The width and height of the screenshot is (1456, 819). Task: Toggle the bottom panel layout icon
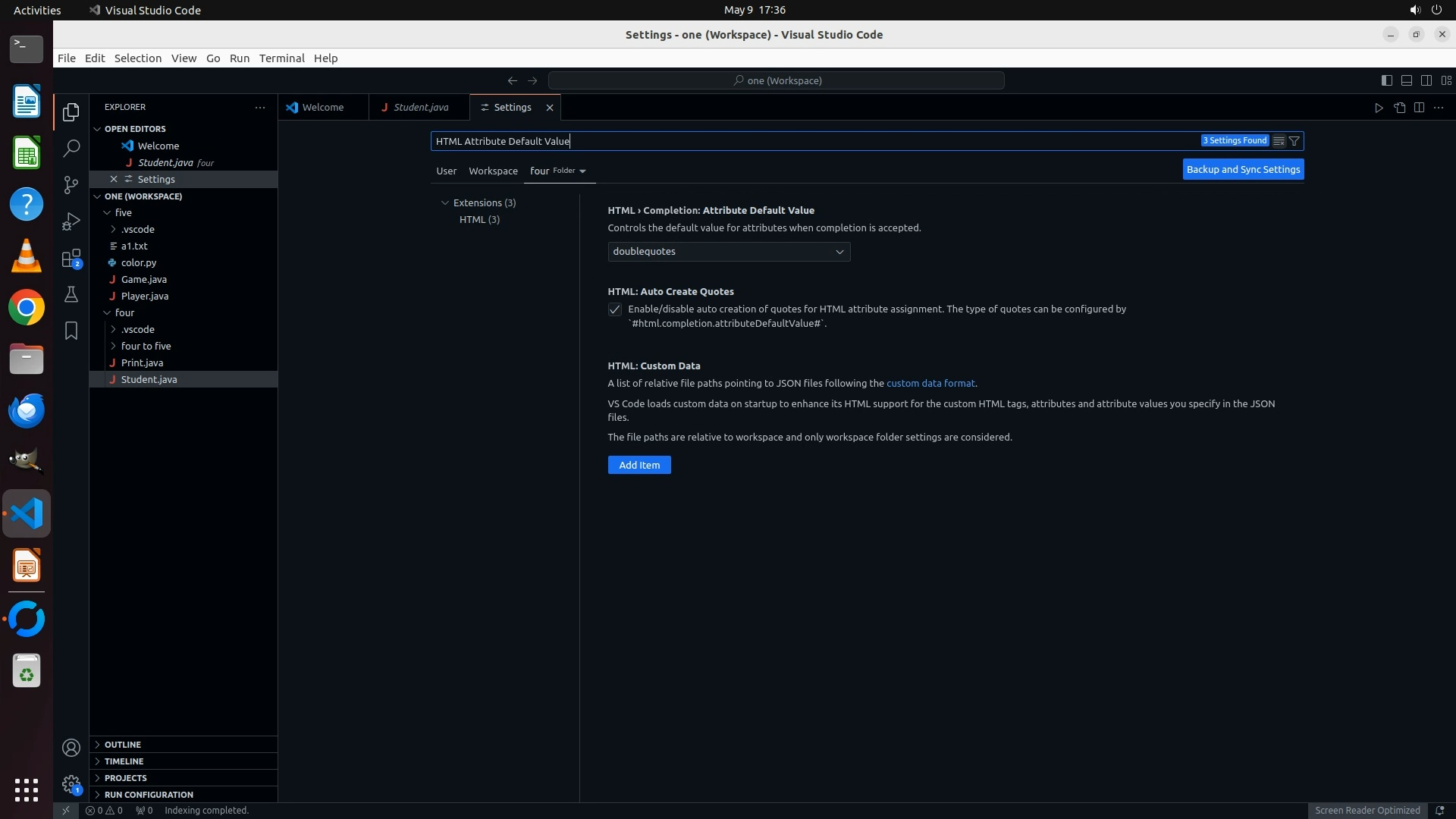click(1406, 80)
